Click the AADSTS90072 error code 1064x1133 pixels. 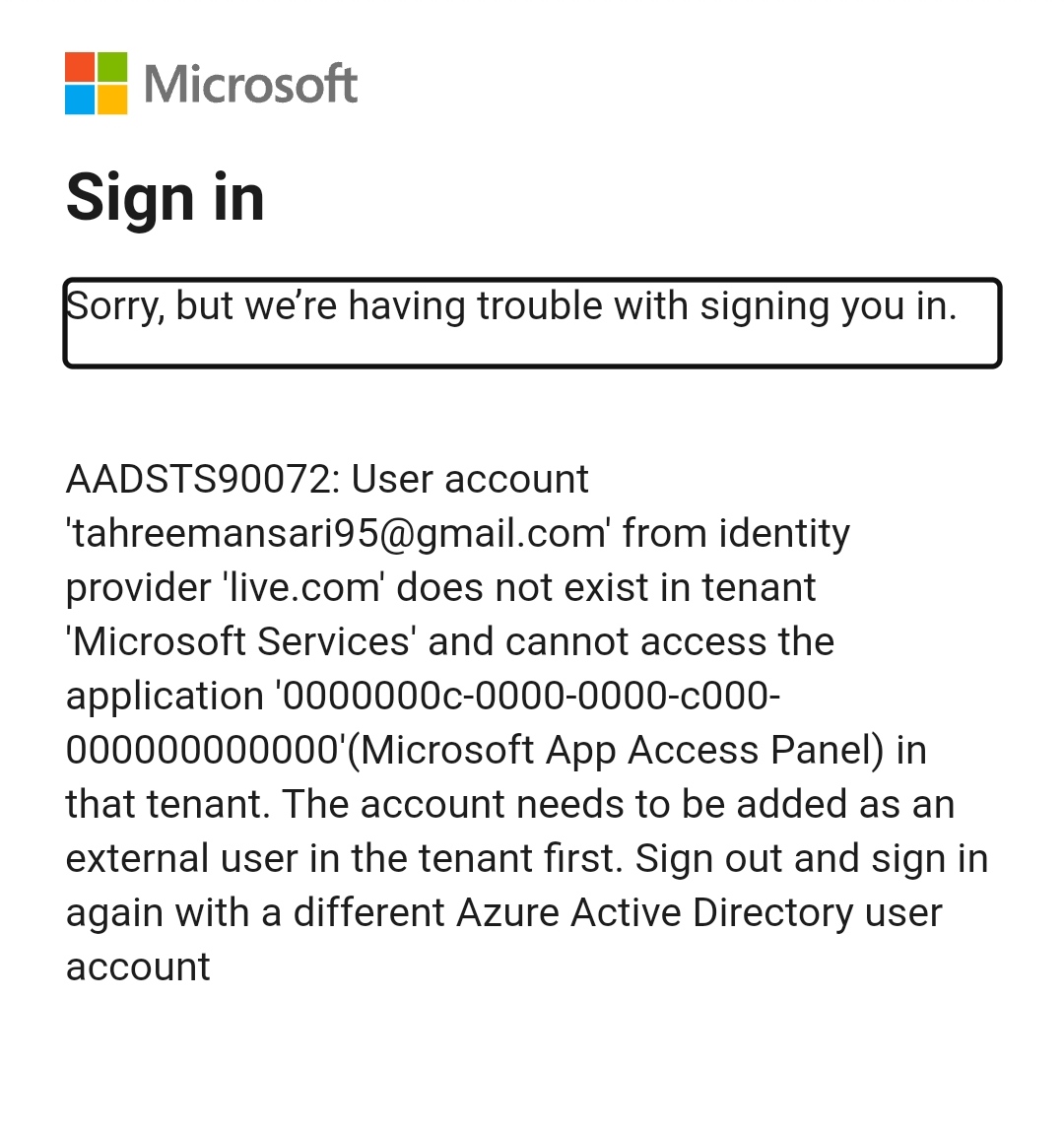(198, 479)
